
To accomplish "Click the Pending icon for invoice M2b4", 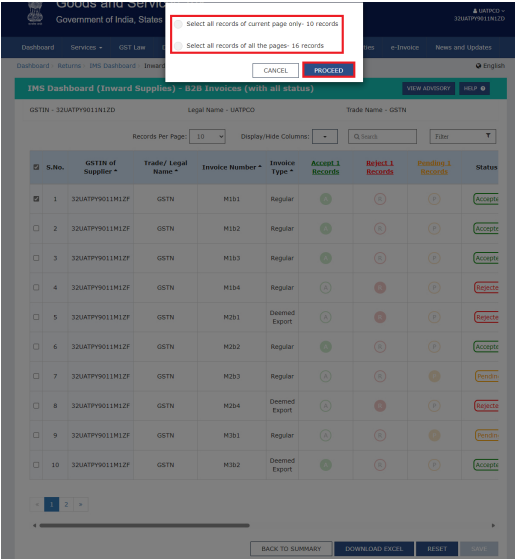I will [x=434, y=406].
